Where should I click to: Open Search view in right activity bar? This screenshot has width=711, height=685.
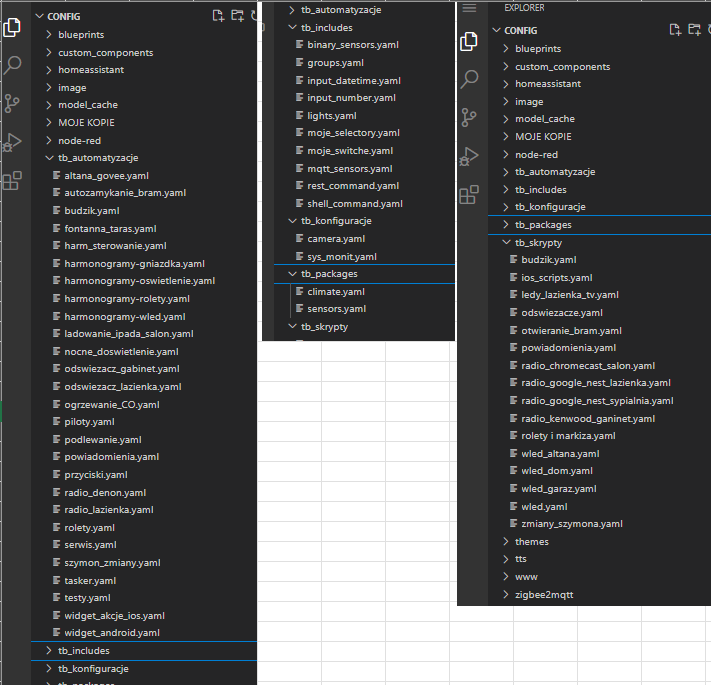point(469,80)
